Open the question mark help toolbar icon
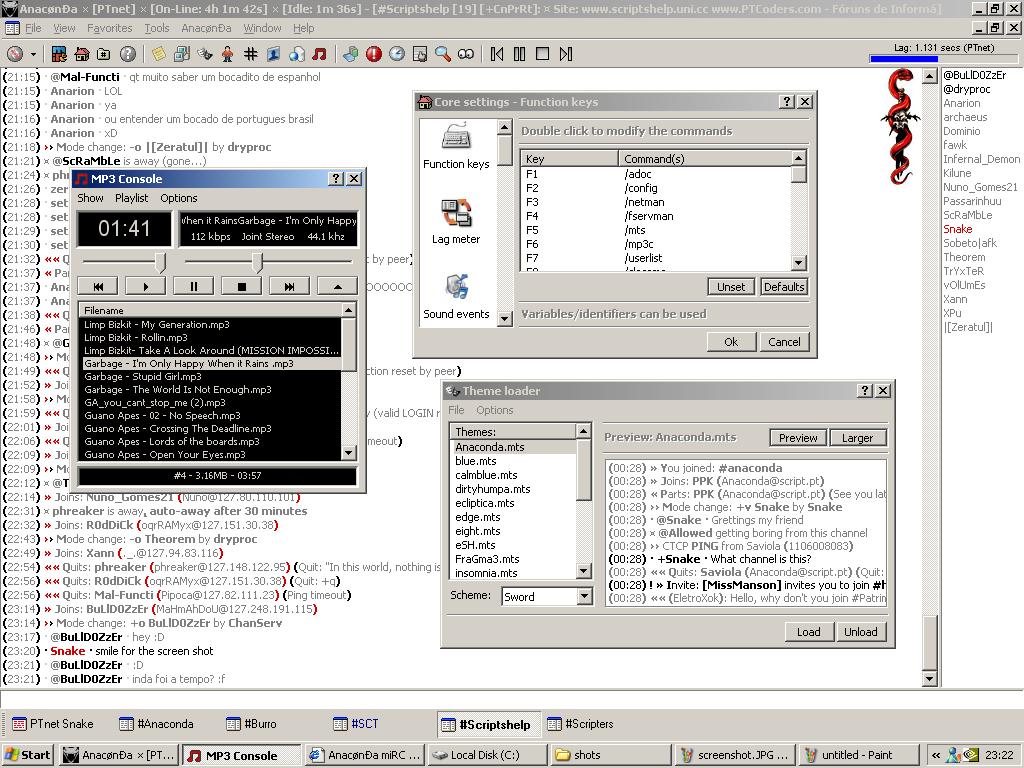Viewport: 1024px width, 768px height. (128, 54)
